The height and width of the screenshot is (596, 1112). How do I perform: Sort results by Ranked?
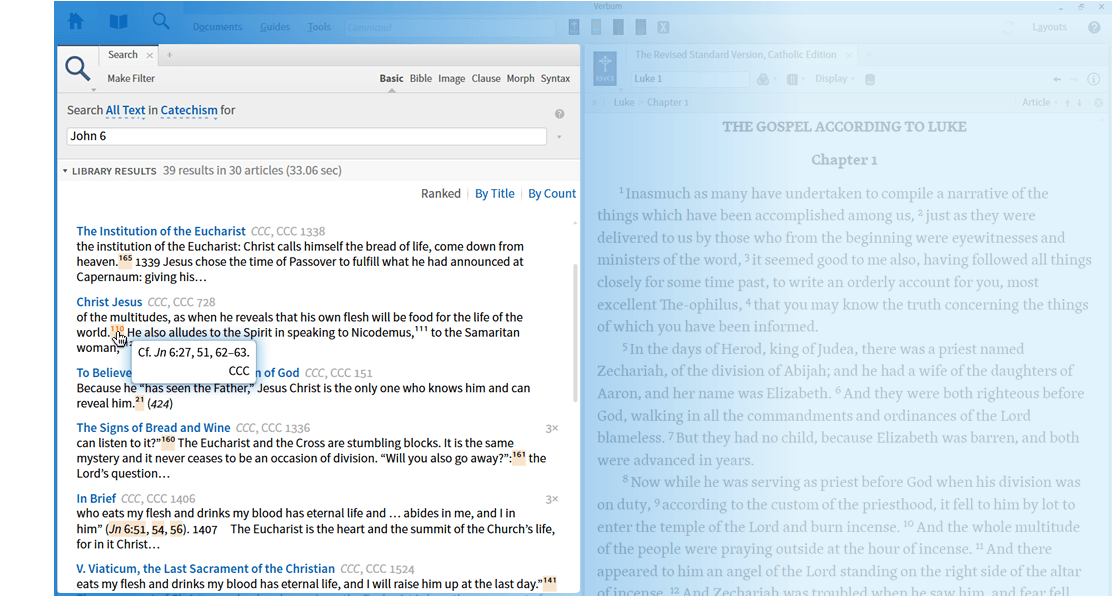point(441,194)
